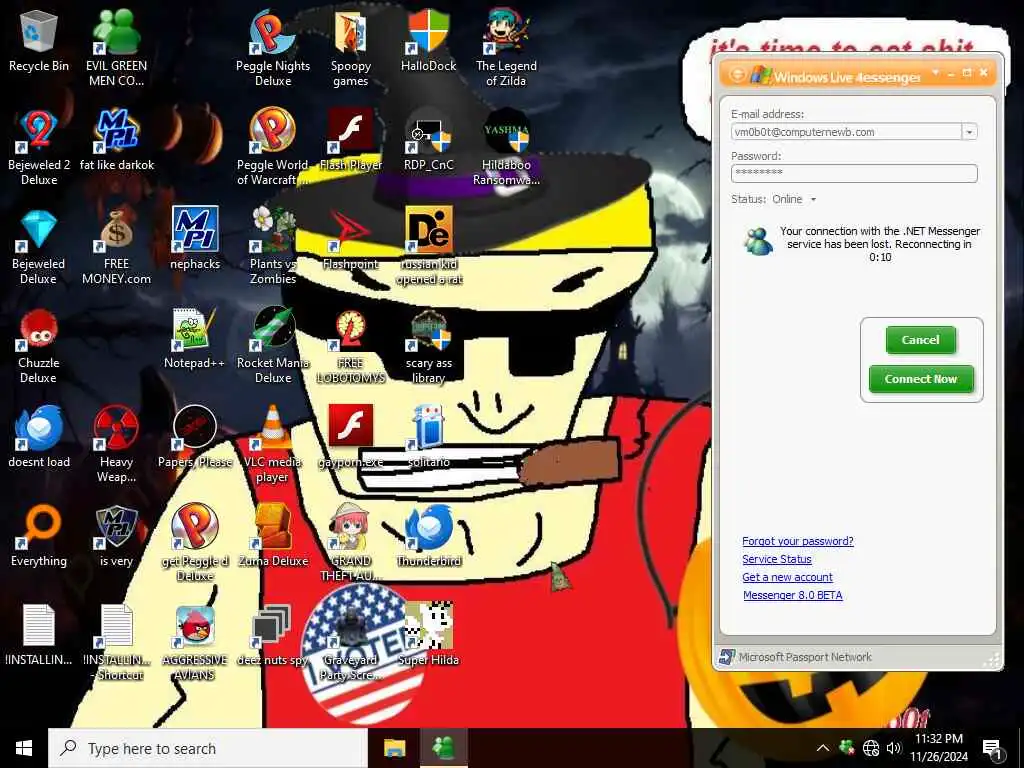Open Graveyard Party Scre... shortcut
This screenshot has height=768, width=1024.
tap(351, 643)
